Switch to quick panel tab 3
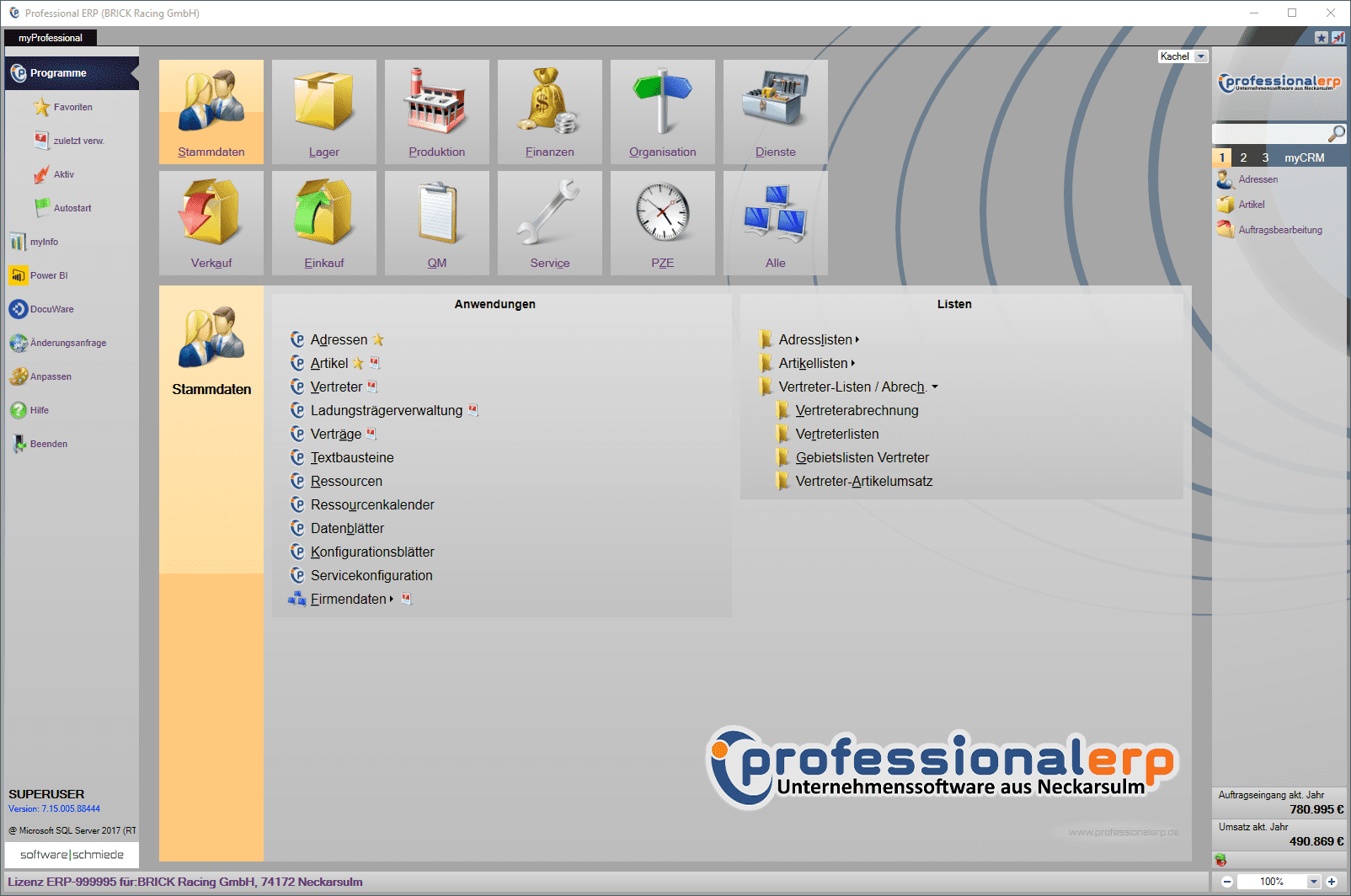 (1265, 157)
